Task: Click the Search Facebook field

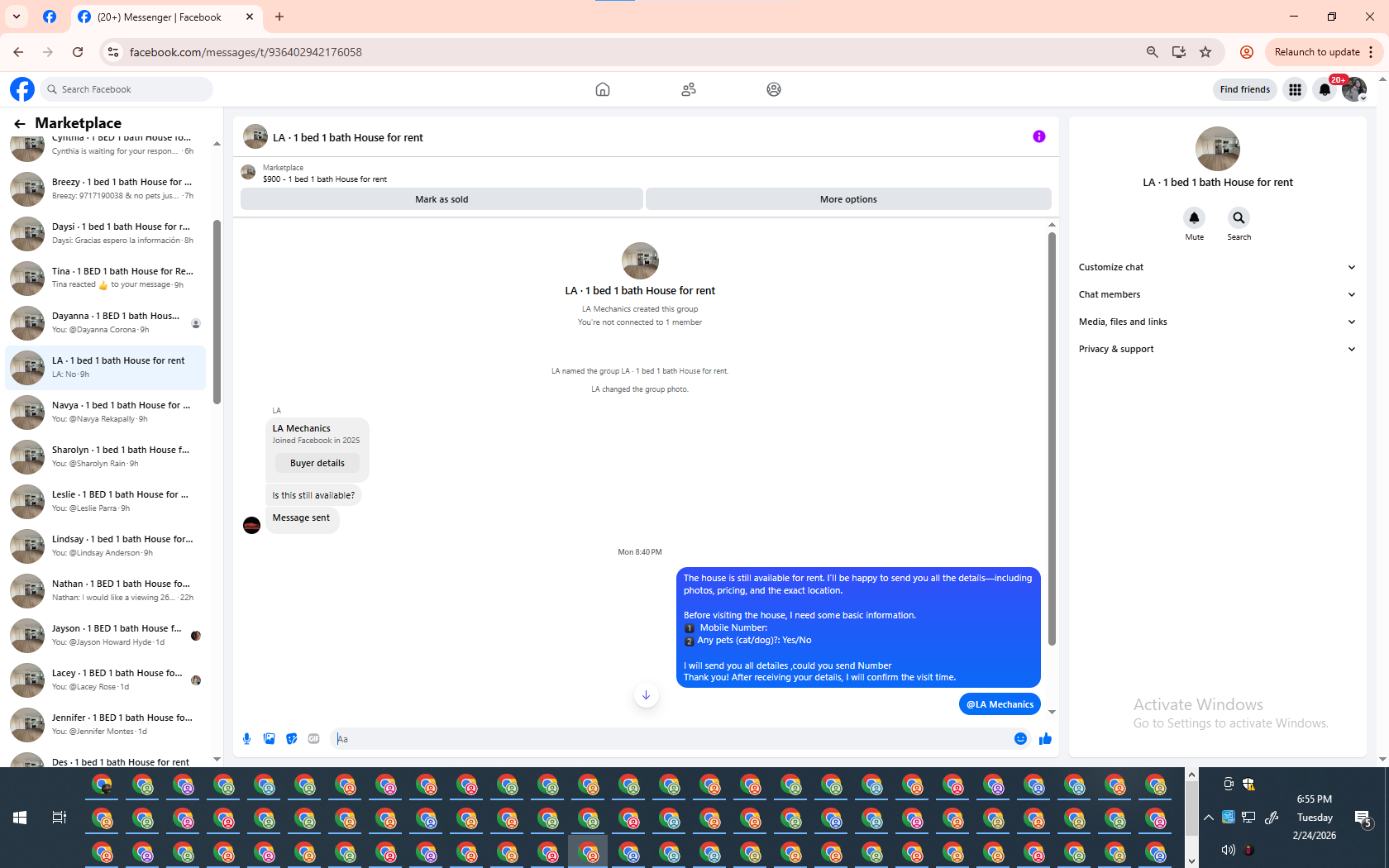Action: click(126, 89)
